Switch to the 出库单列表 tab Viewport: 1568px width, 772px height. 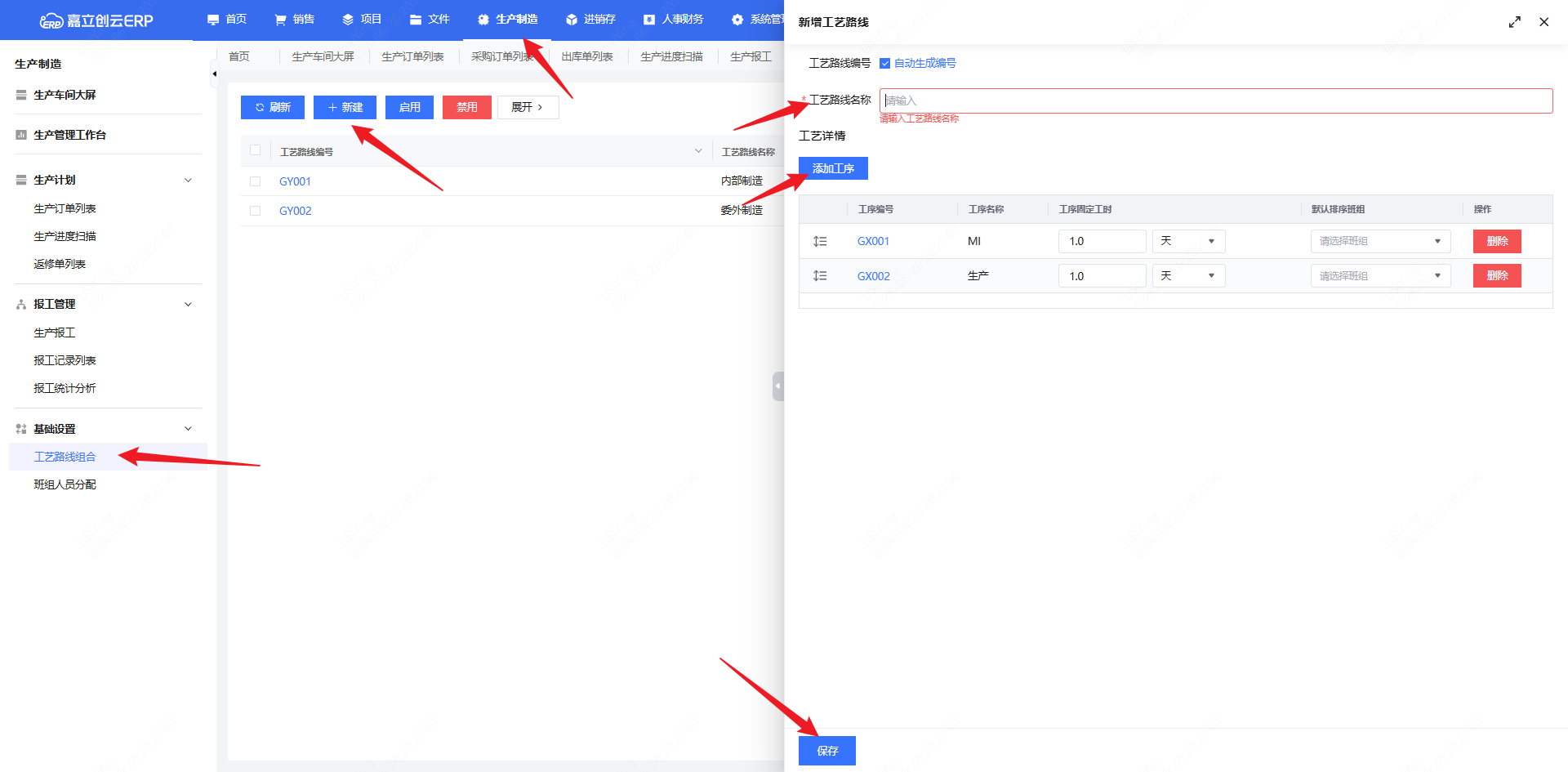click(586, 56)
